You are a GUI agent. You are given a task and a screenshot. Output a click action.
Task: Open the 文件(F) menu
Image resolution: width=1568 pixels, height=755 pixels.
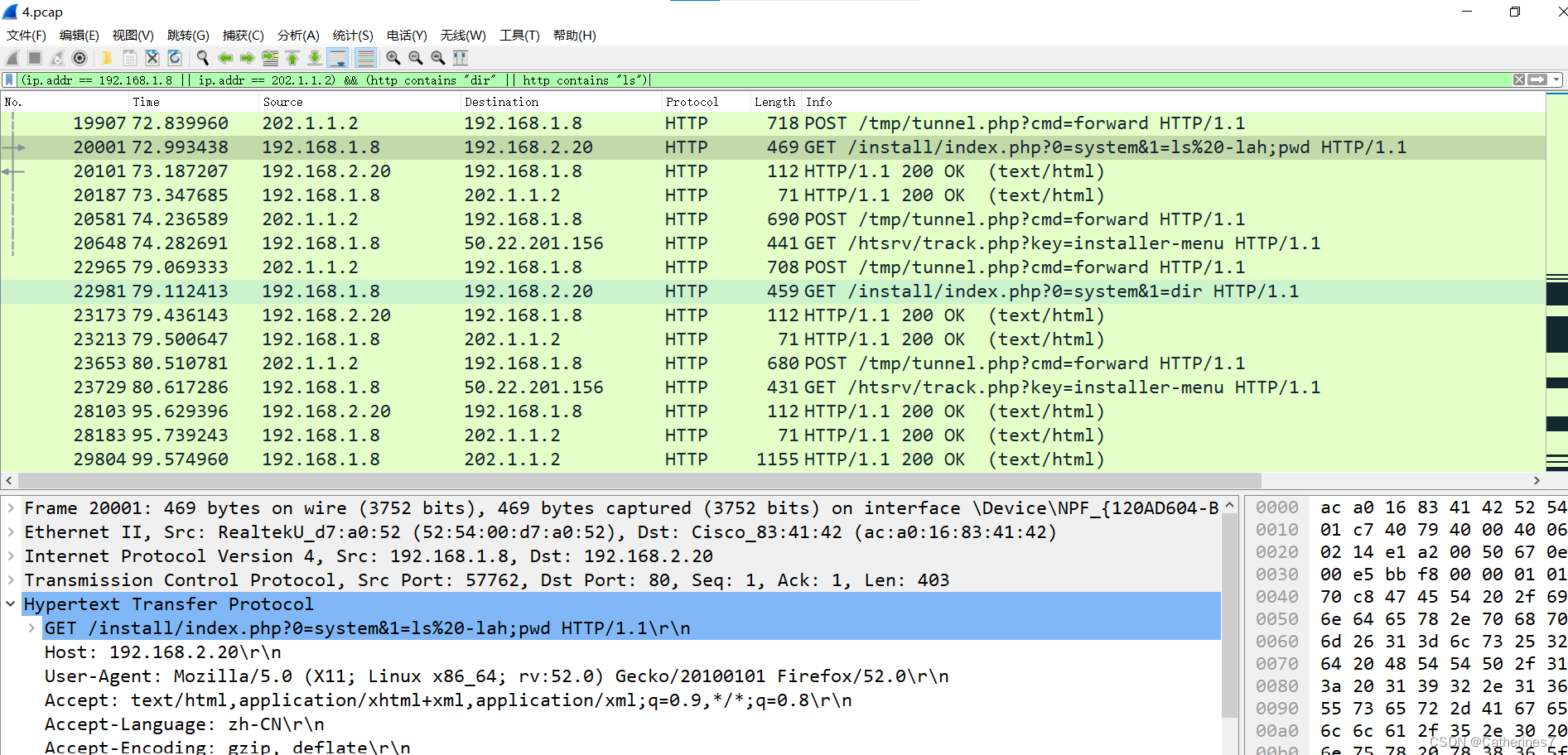pos(27,36)
